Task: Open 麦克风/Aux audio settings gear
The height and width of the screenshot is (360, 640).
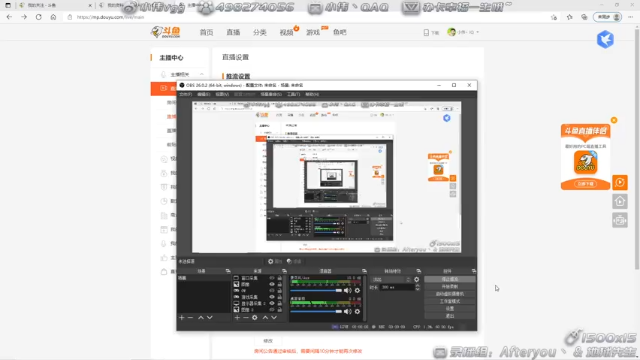Action: click(x=358, y=290)
